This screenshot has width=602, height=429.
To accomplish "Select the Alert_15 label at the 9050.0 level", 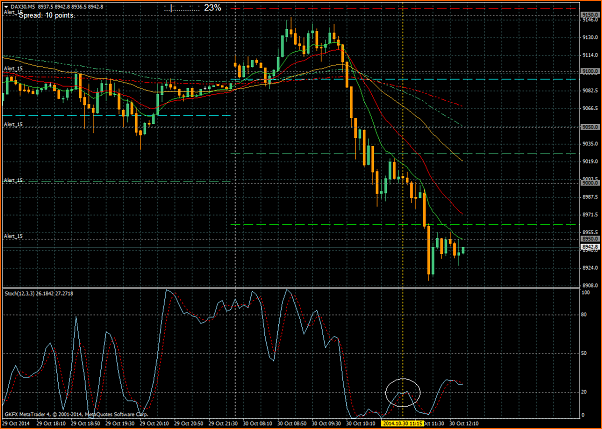I will pos(13,124).
